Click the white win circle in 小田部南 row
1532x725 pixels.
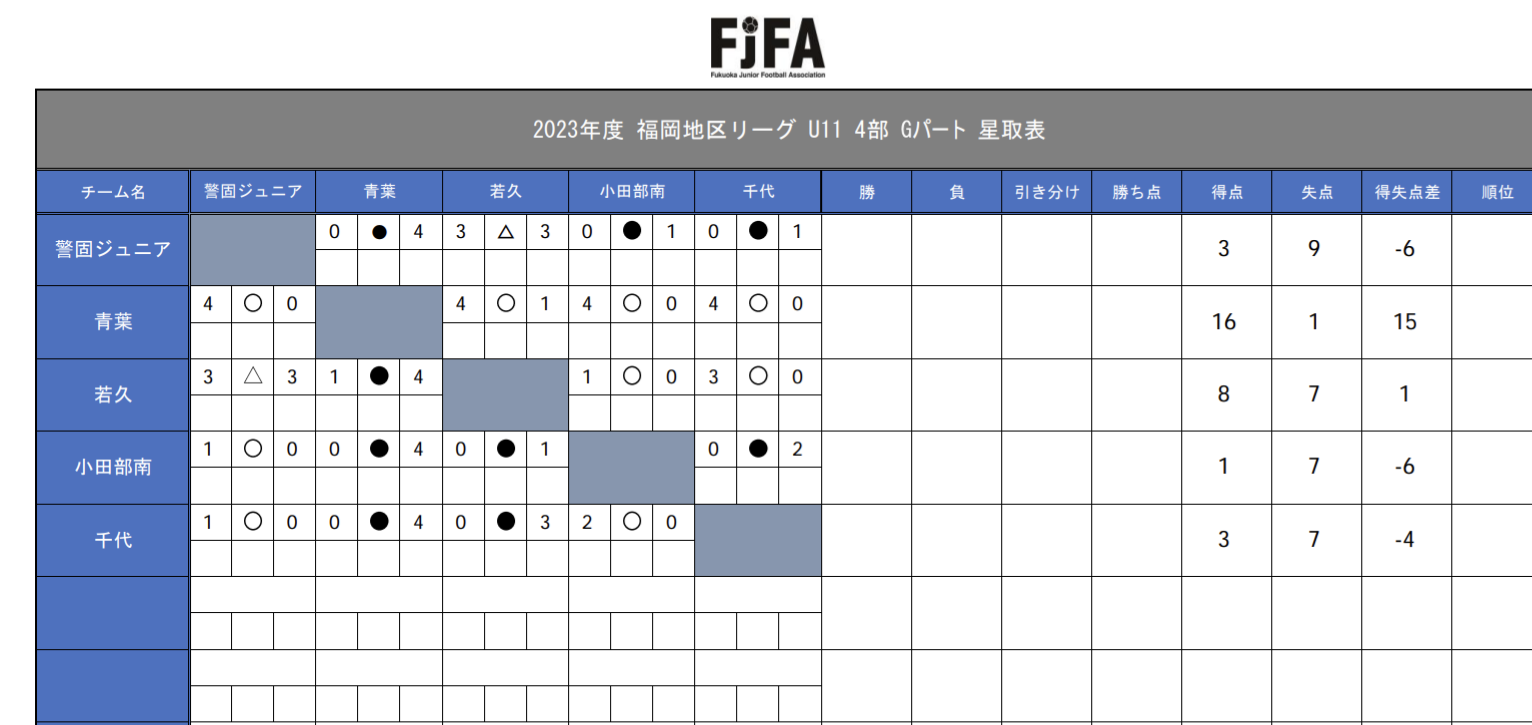[253, 449]
